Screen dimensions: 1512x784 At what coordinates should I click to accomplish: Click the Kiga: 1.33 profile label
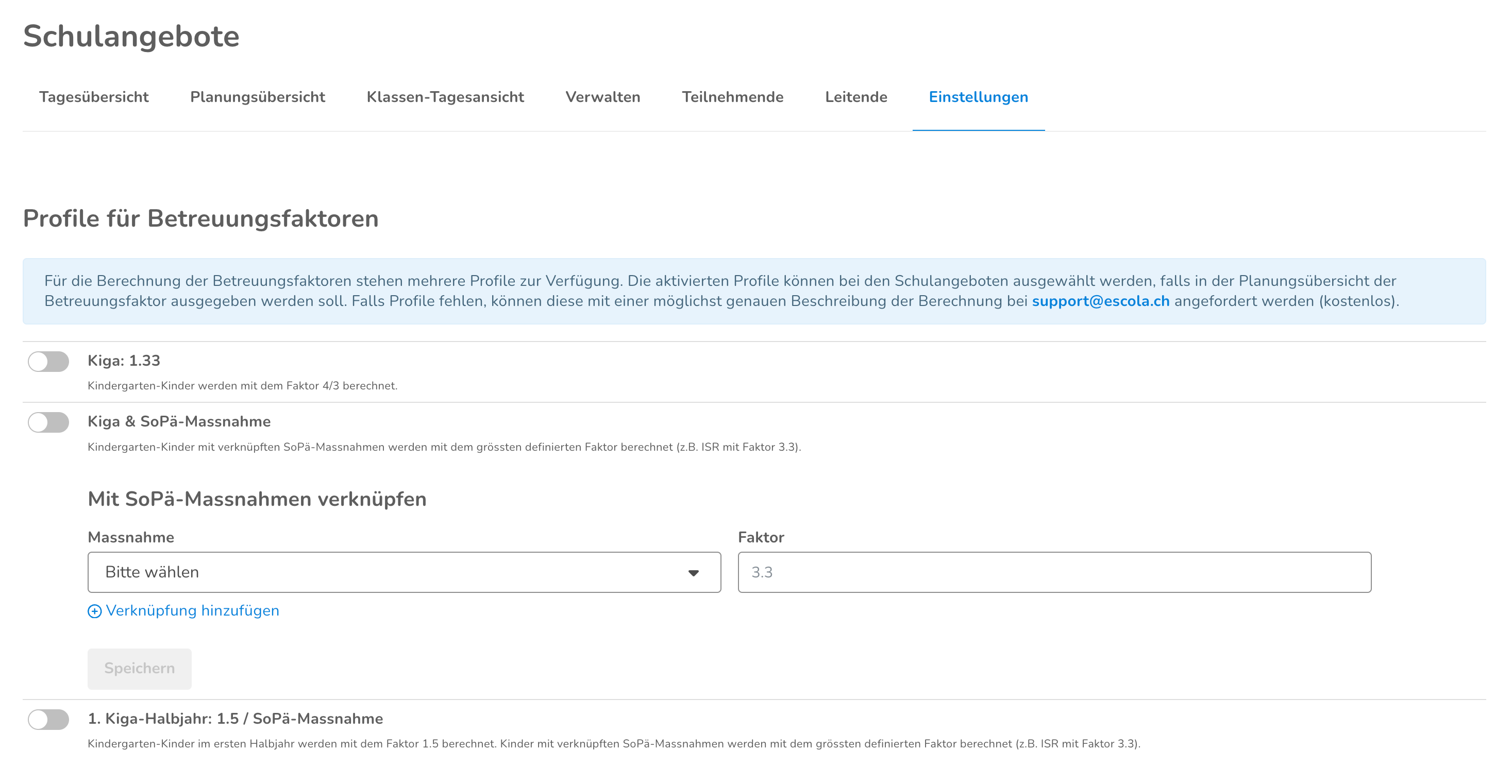point(124,361)
